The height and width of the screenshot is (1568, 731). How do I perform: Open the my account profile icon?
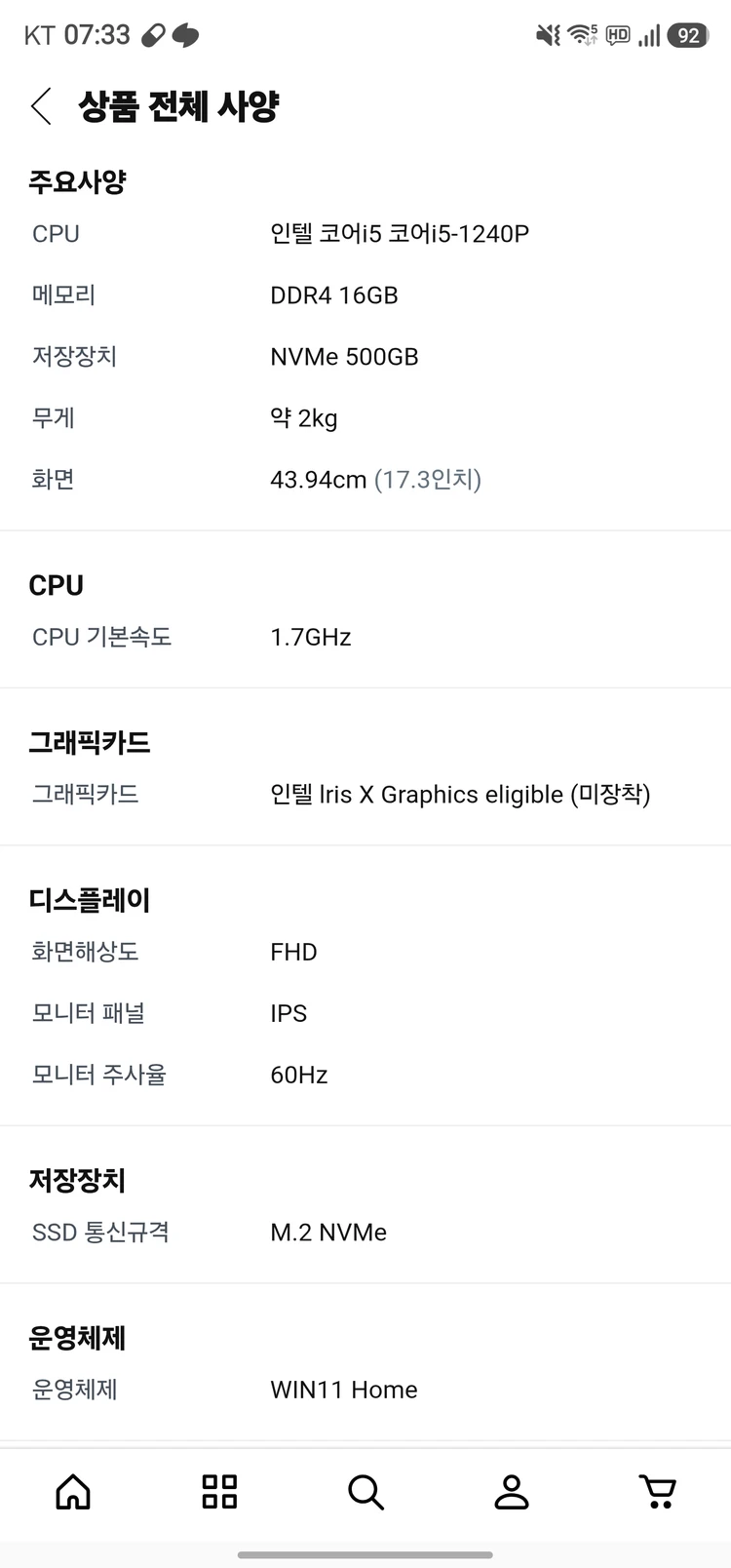(x=512, y=1491)
